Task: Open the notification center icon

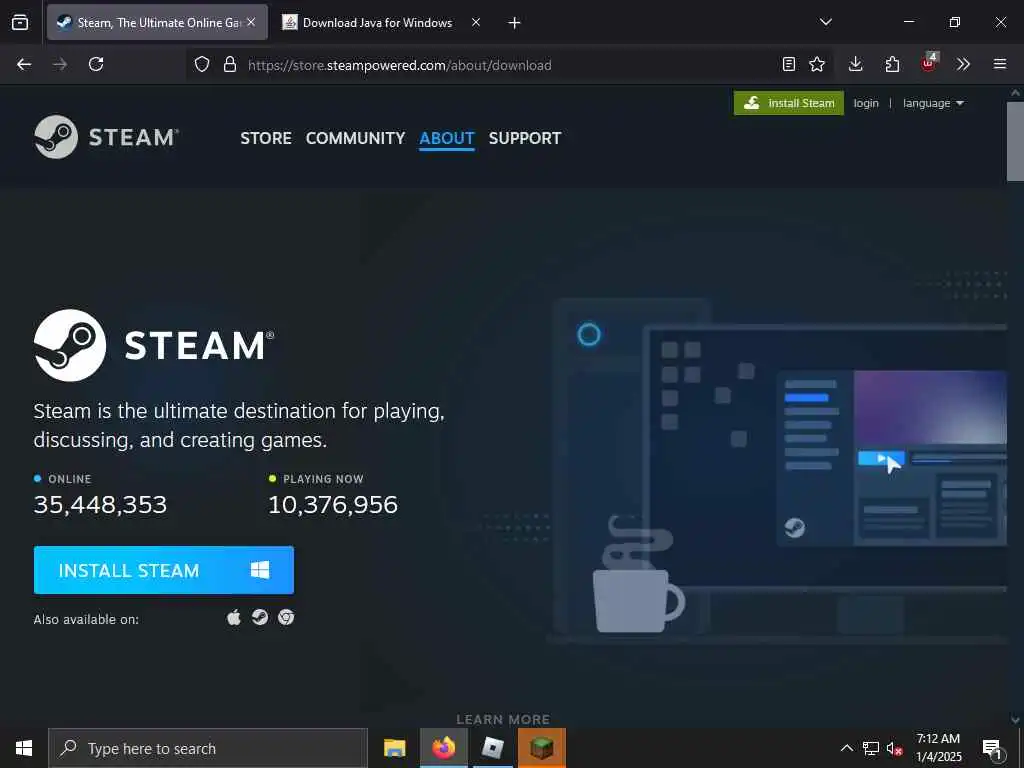Action: point(992,749)
